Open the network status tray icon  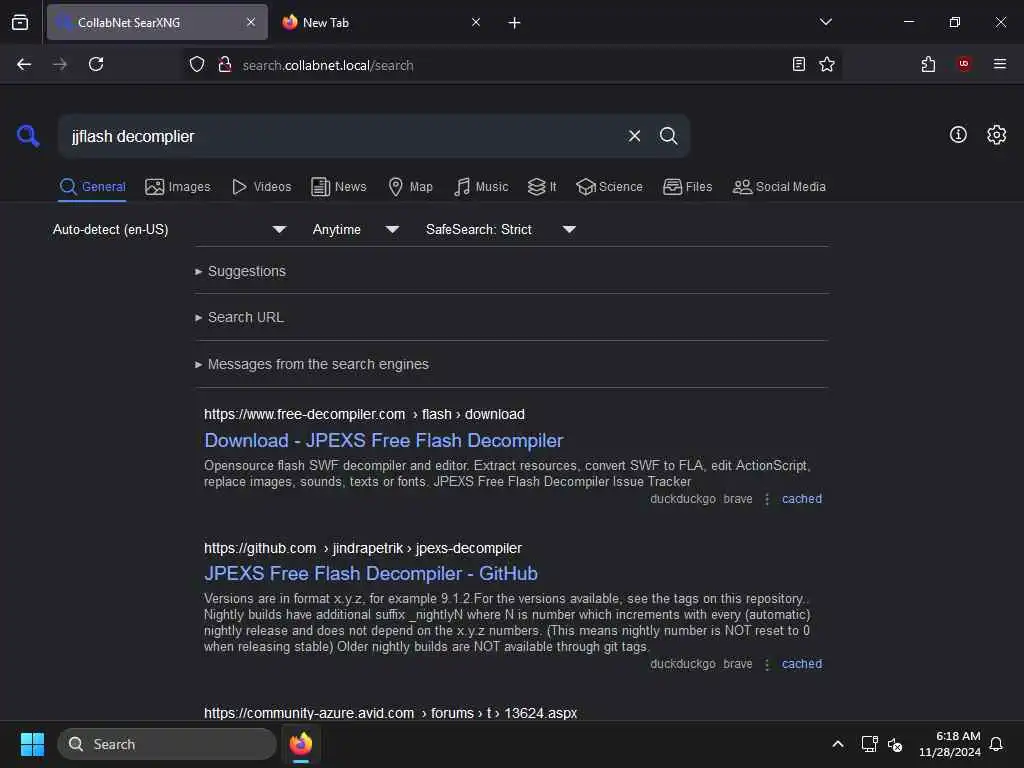pos(869,744)
